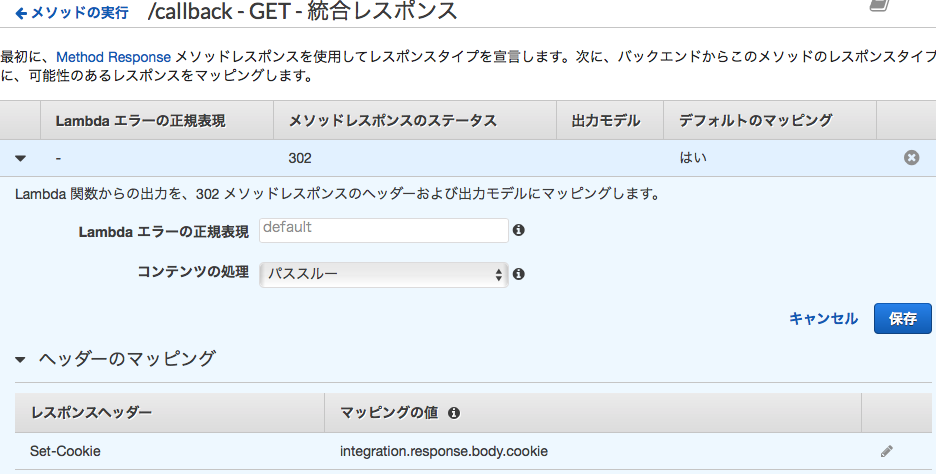Delete the 302 response with X icon
The width and height of the screenshot is (936, 474).
[911, 158]
